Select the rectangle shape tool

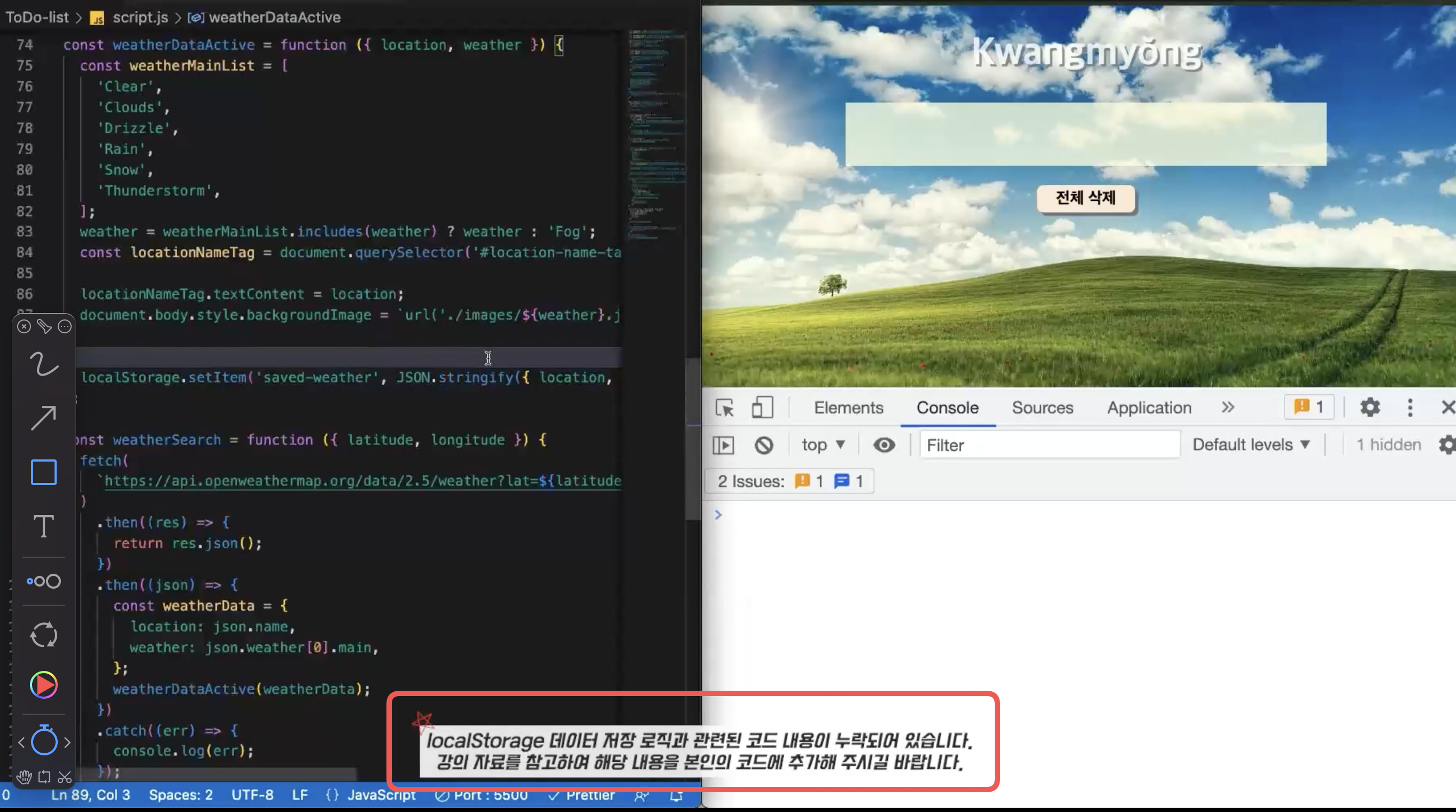point(43,472)
